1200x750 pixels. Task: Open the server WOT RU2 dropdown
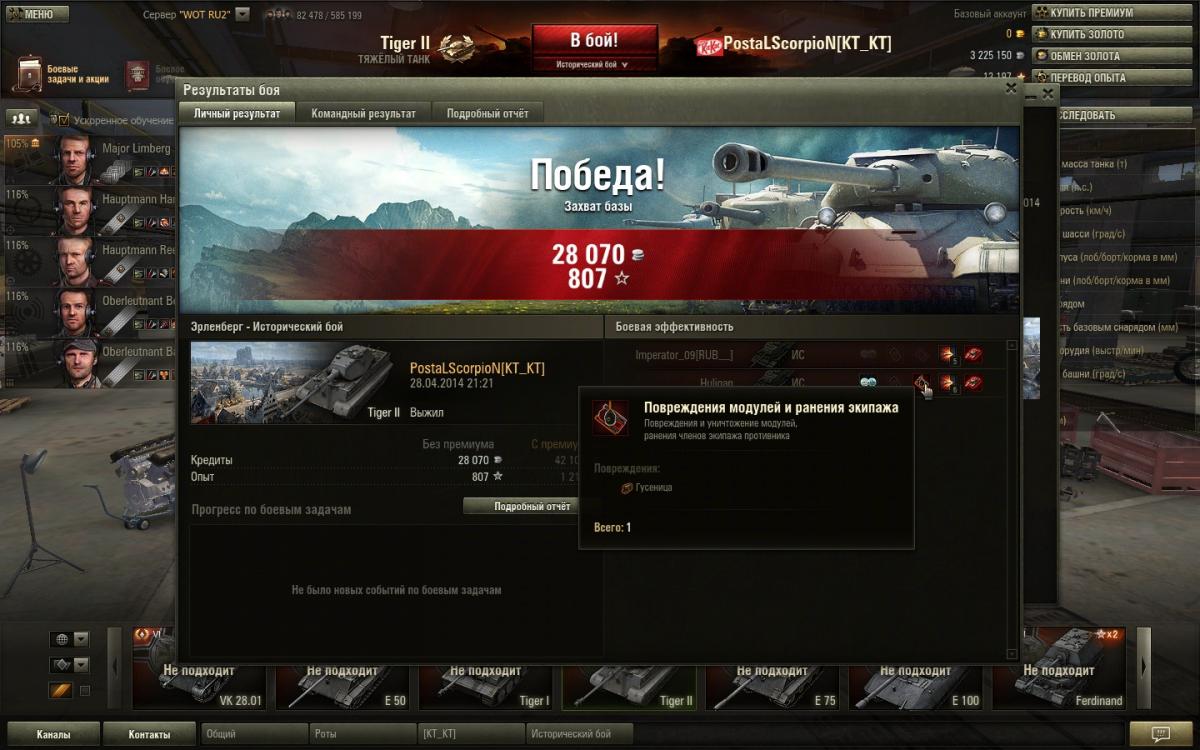(242, 15)
